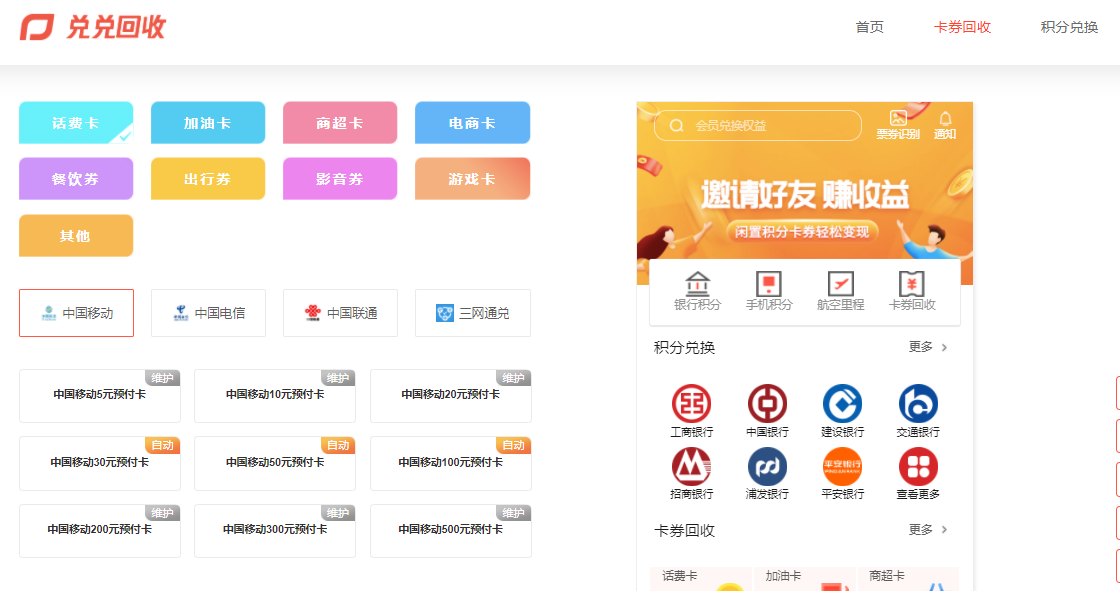
Task: Select the 加油卡 category
Action: [x=208, y=123]
